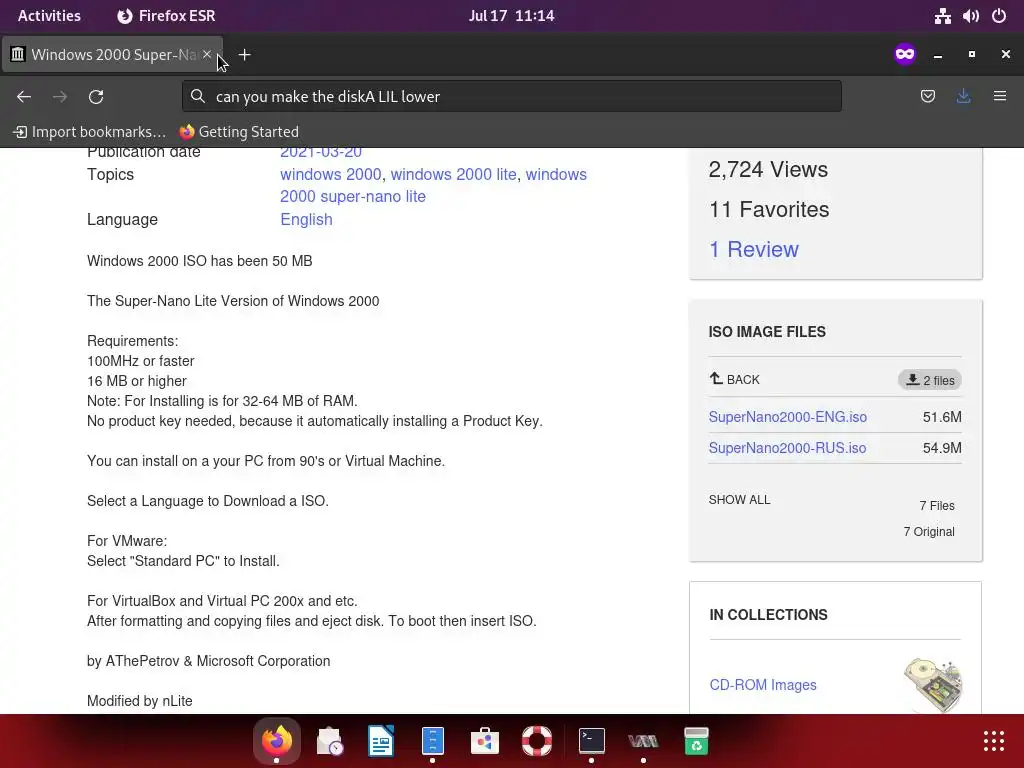Open the blue file archive app in dock

432,741
